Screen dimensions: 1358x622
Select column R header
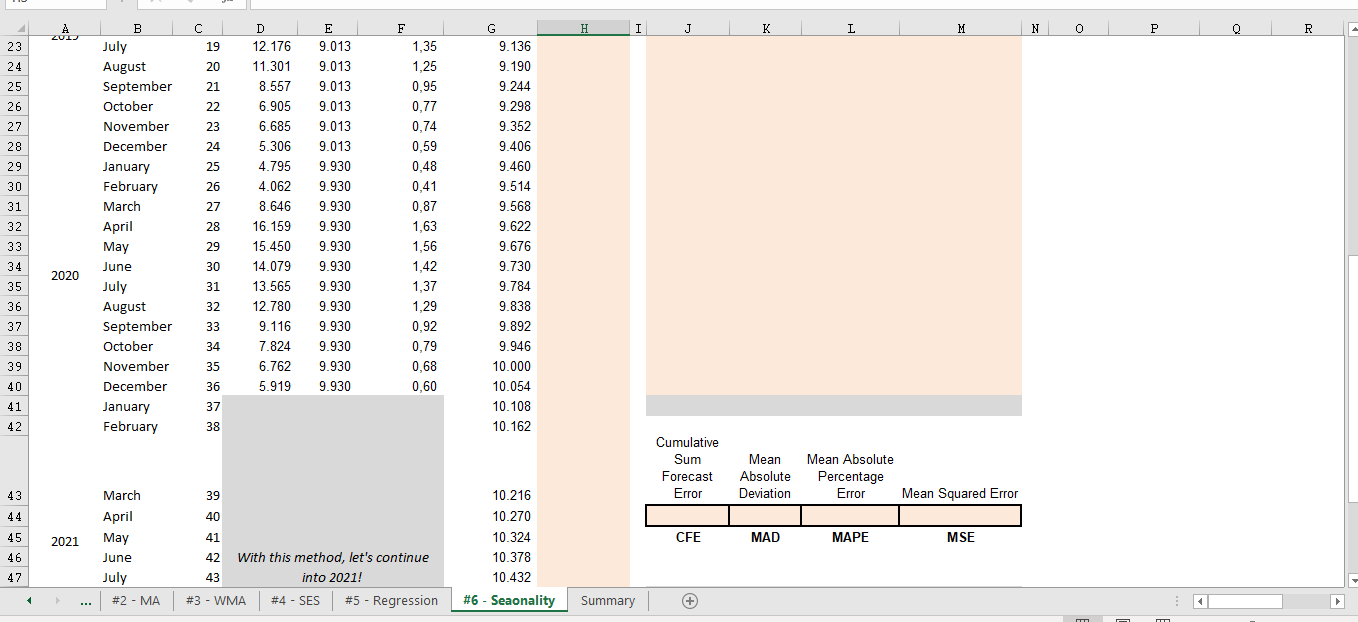point(1308,29)
